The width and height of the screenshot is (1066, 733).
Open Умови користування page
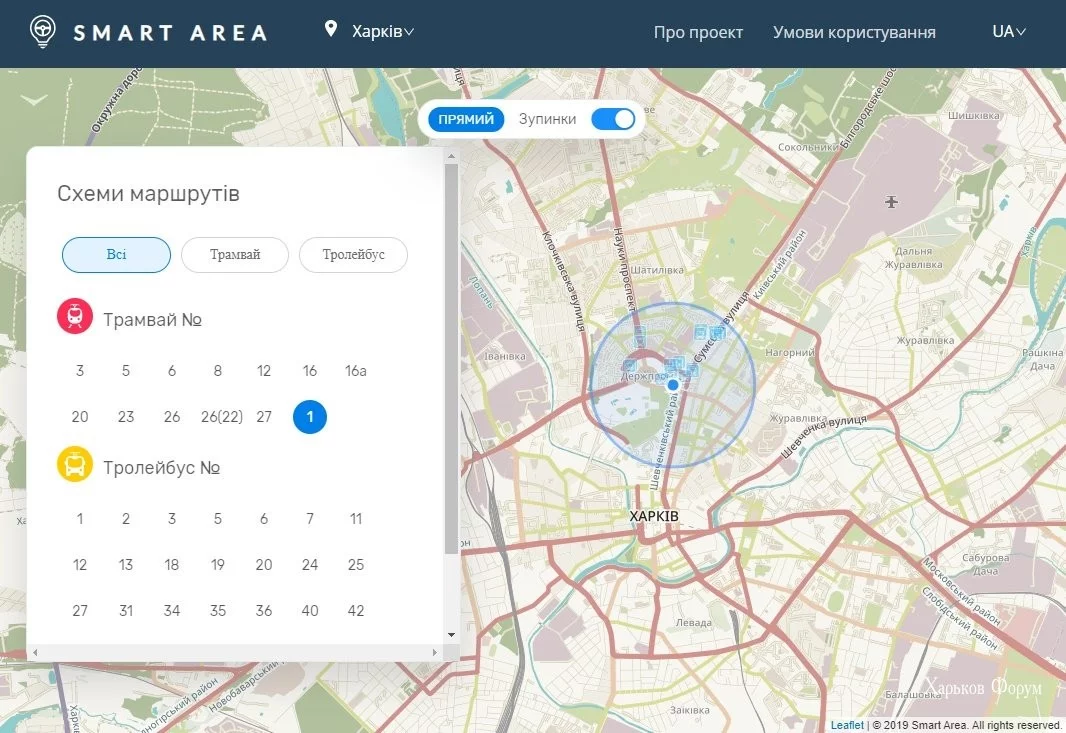(x=854, y=32)
